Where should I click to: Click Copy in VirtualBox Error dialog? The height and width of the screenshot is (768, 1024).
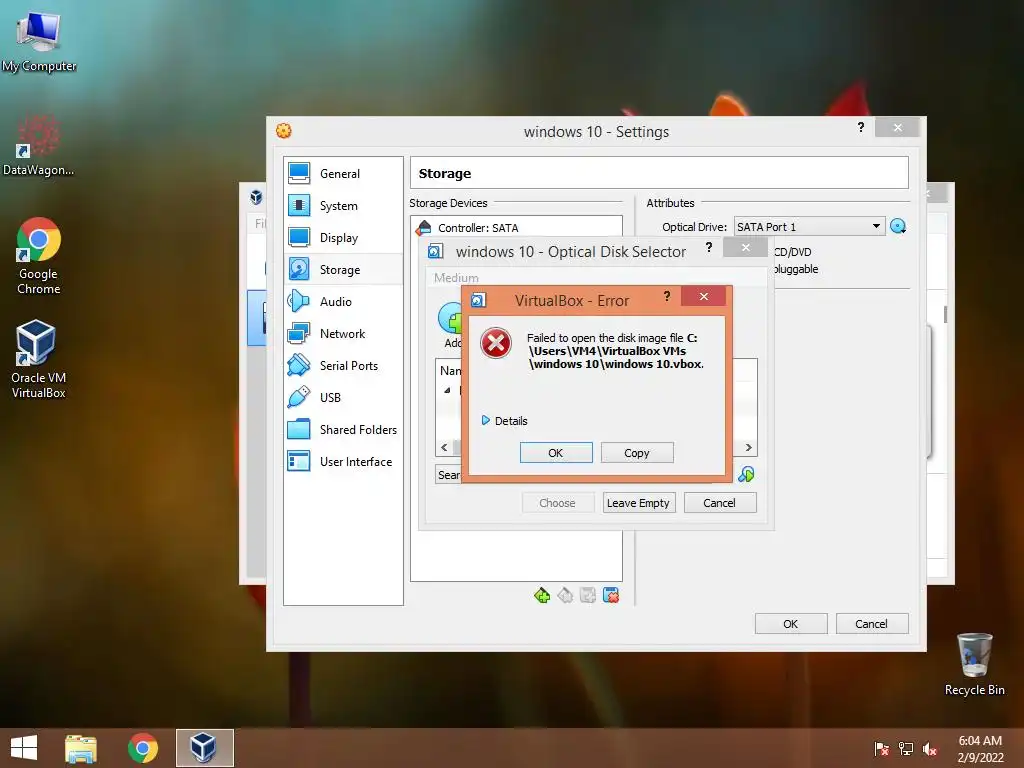[x=637, y=453]
